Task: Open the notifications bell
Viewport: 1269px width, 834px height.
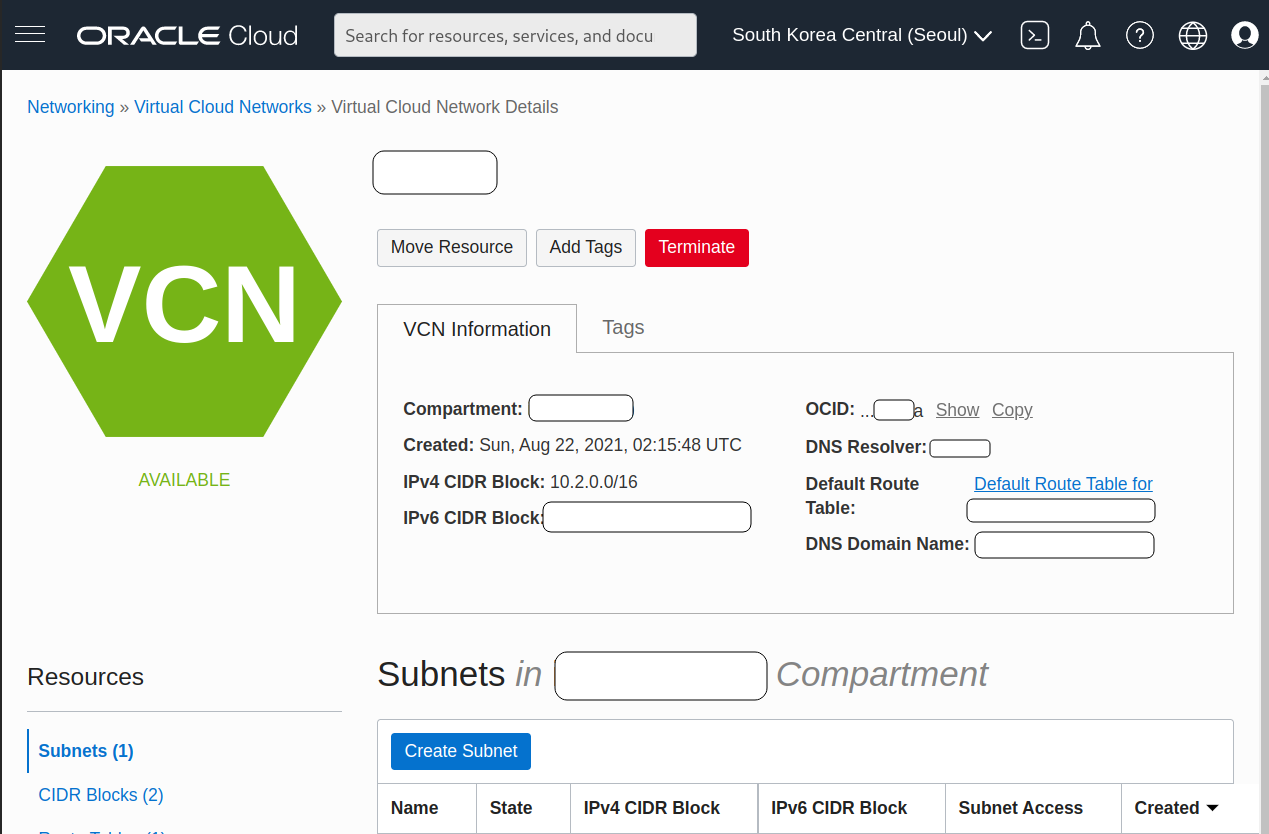Action: [1087, 36]
